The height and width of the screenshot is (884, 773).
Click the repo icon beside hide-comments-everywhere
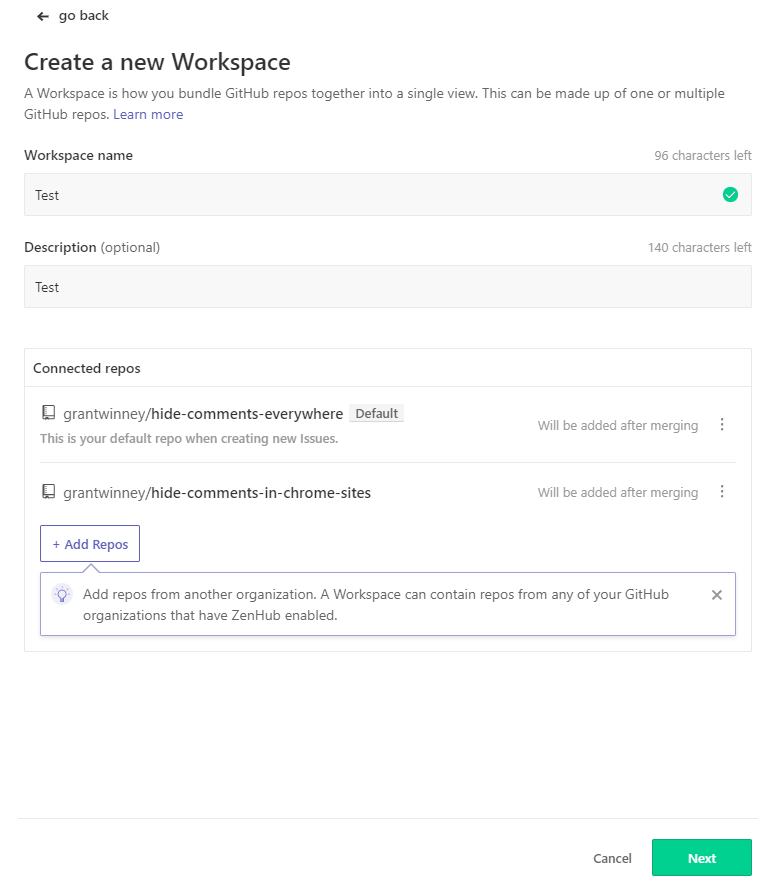click(x=48, y=413)
